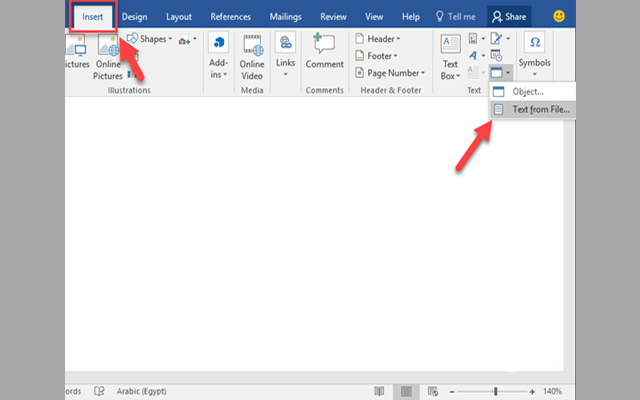Screen dimensions: 640x400
Task: Expand the Footer dropdown
Action: click(x=376, y=56)
